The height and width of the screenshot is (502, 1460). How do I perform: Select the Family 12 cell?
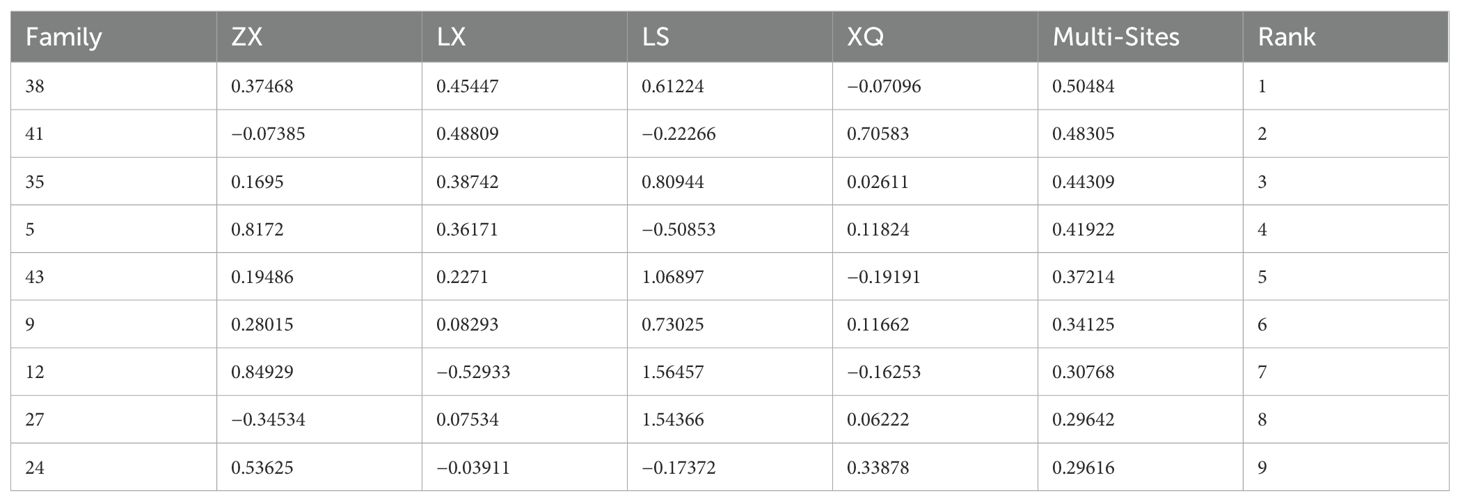coord(37,372)
